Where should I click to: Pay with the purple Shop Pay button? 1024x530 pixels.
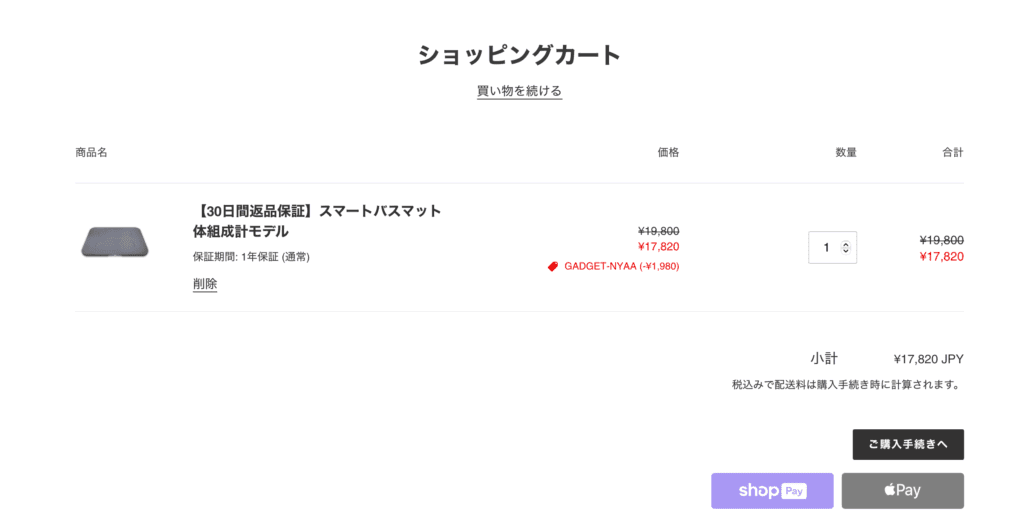click(772, 491)
